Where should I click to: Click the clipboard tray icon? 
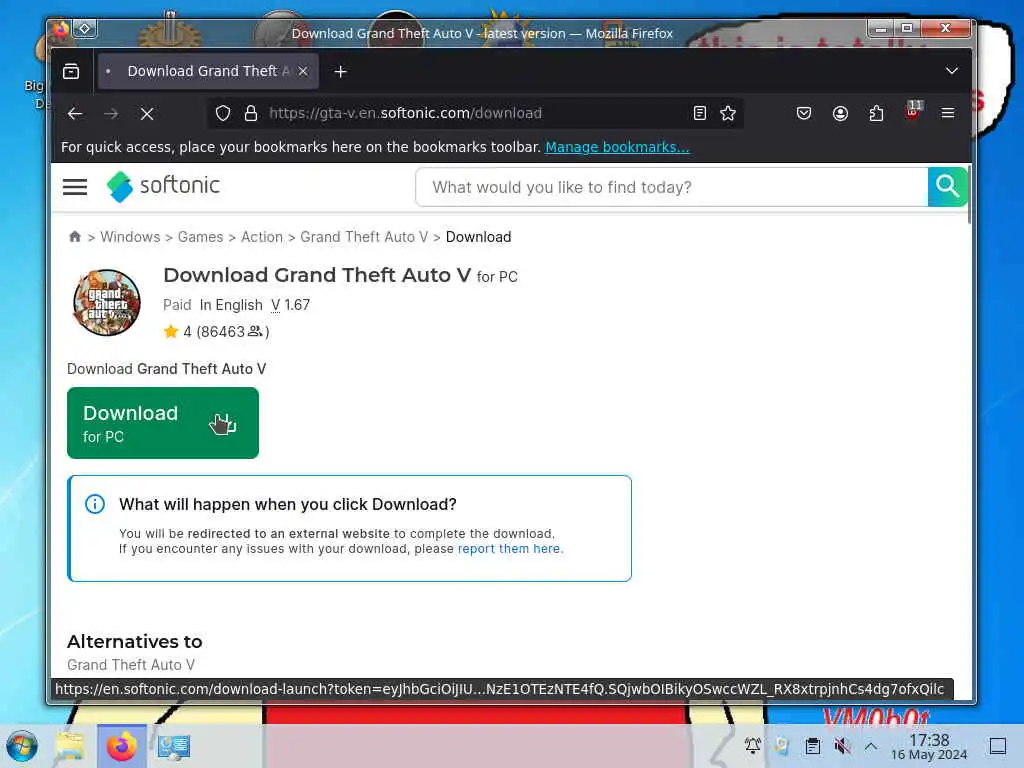click(812, 746)
